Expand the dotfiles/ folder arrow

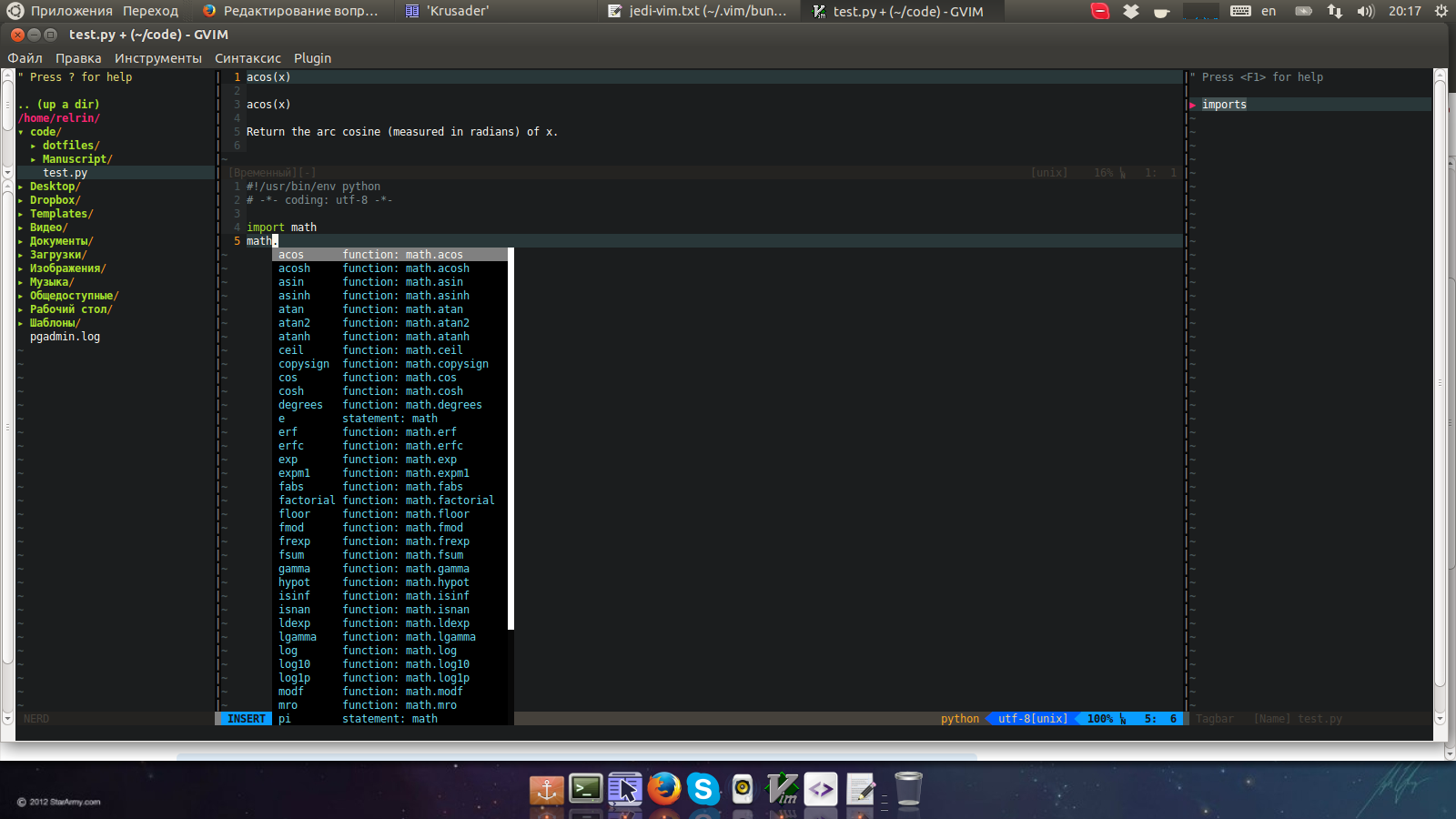coord(34,146)
